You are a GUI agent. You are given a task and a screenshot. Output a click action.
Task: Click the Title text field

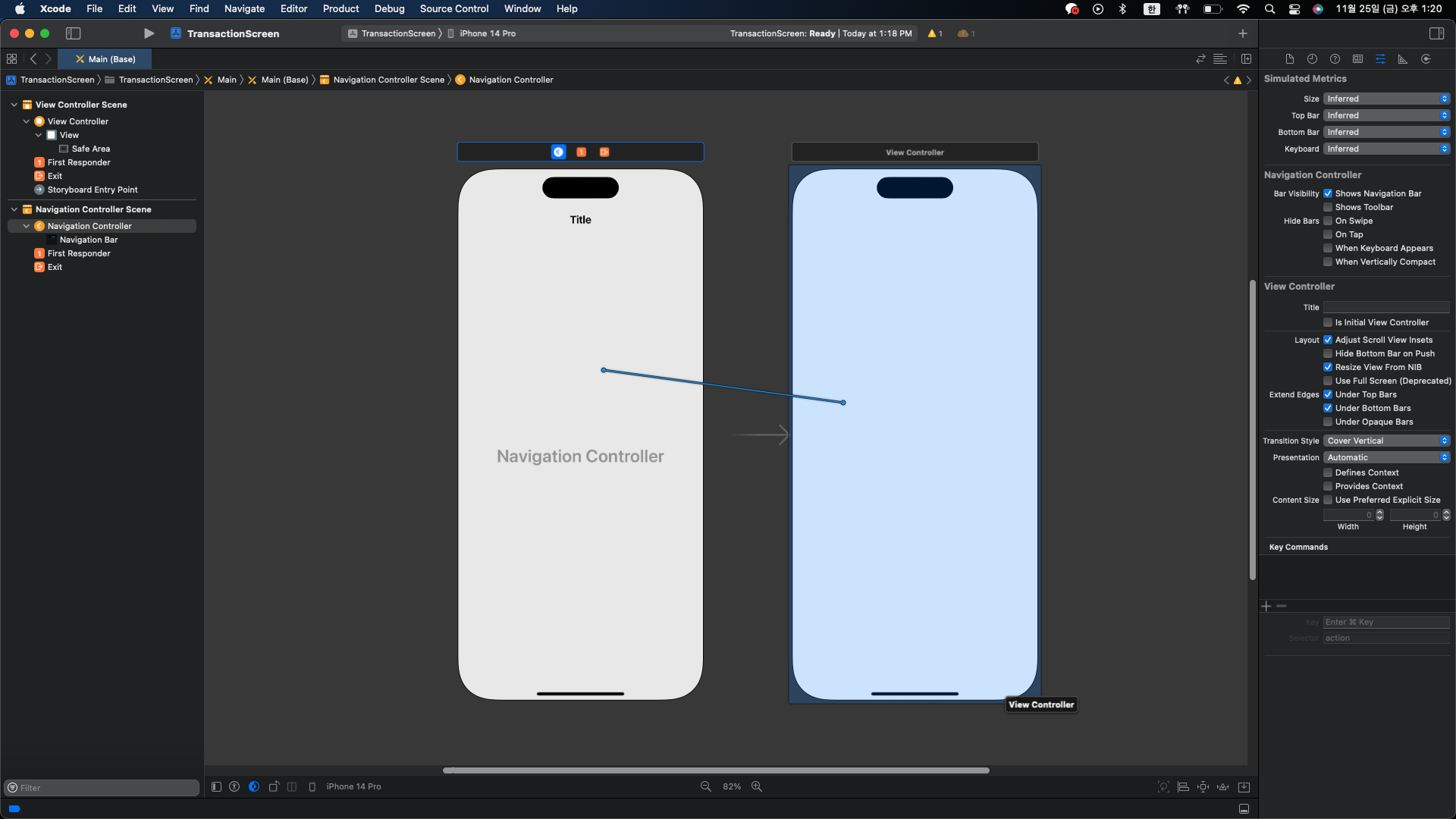point(1386,307)
